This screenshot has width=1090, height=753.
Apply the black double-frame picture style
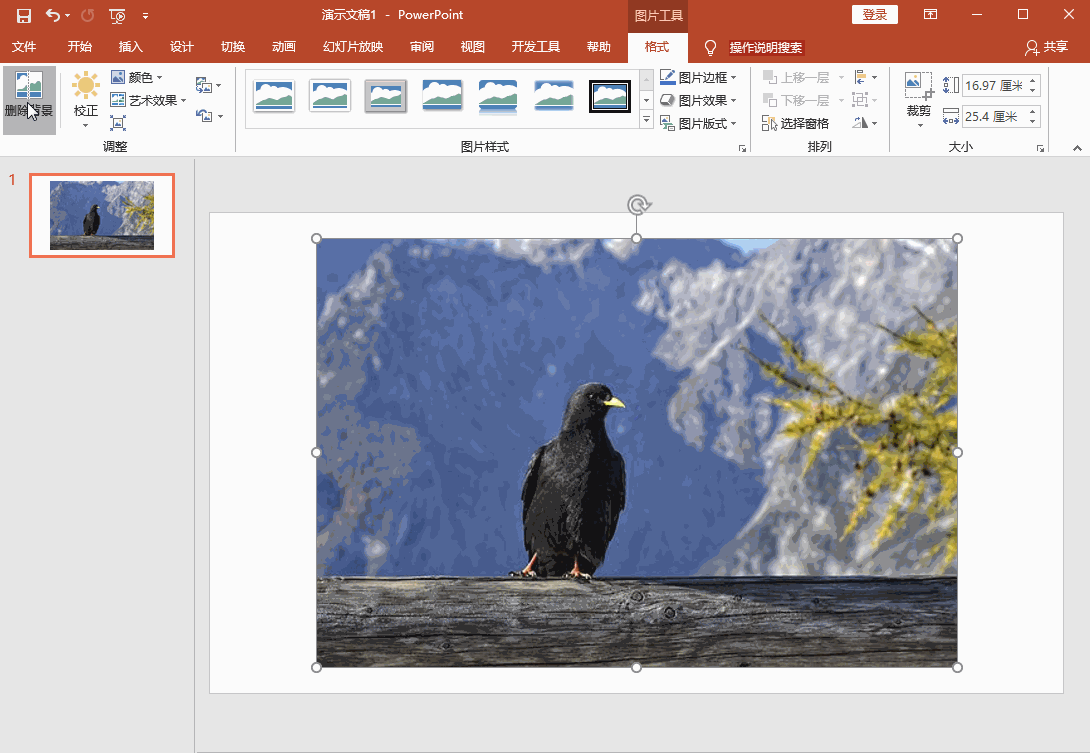pos(609,96)
